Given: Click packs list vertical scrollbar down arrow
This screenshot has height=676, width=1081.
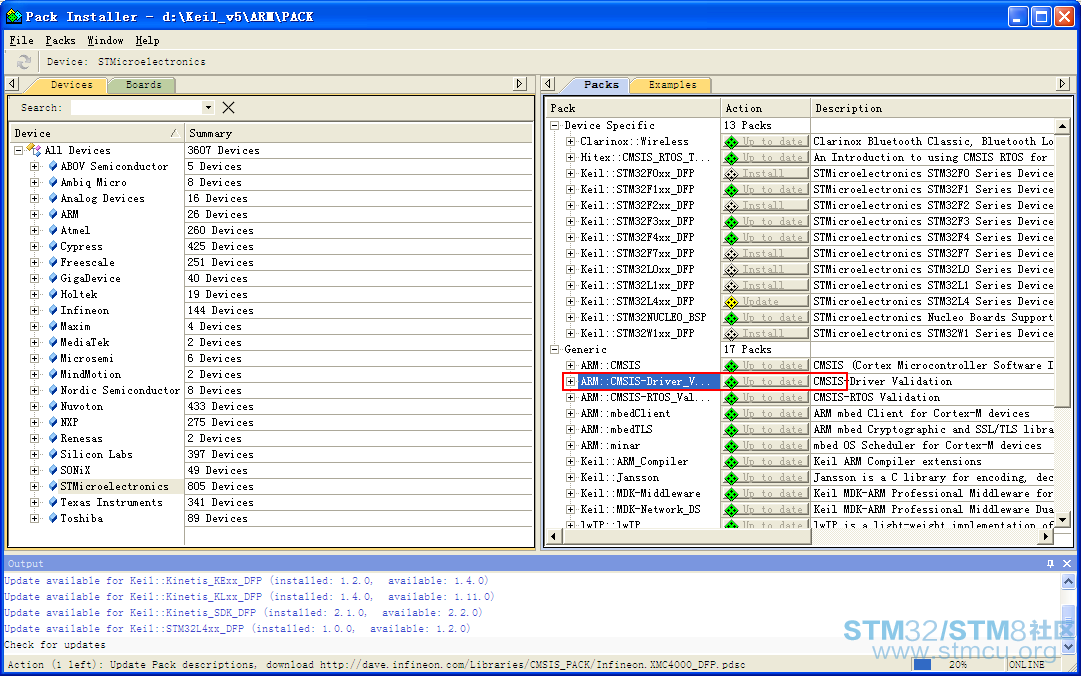Looking at the screenshot, I should (1062, 520).
